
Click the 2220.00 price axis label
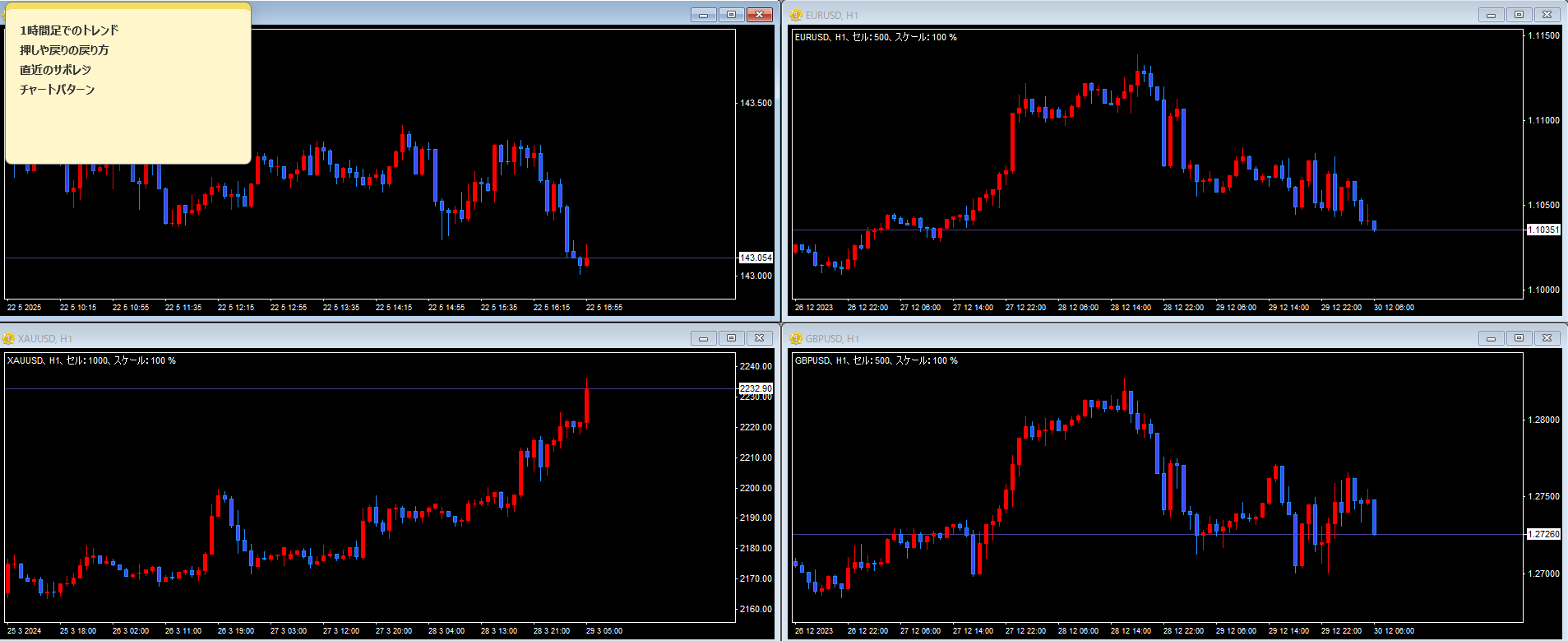[x=756, y=427]
